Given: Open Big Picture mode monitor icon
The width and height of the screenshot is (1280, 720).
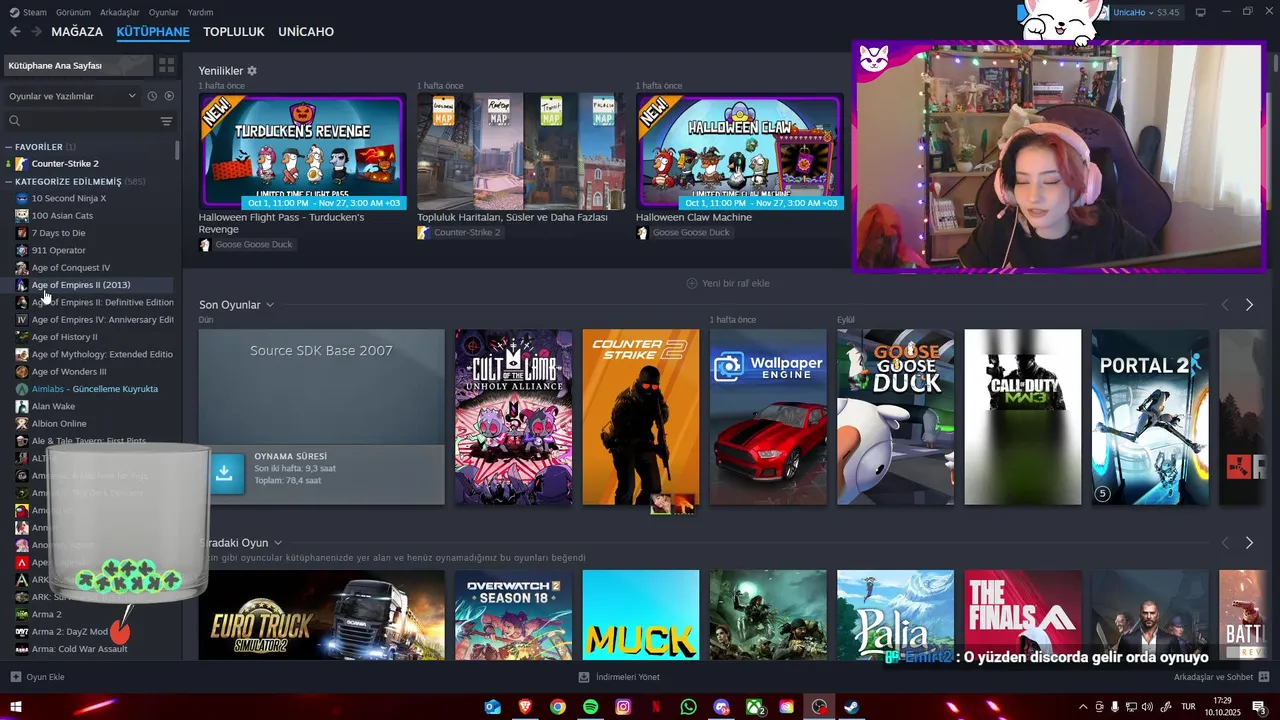Looking at the screenshot, I should coord(1200,12).
